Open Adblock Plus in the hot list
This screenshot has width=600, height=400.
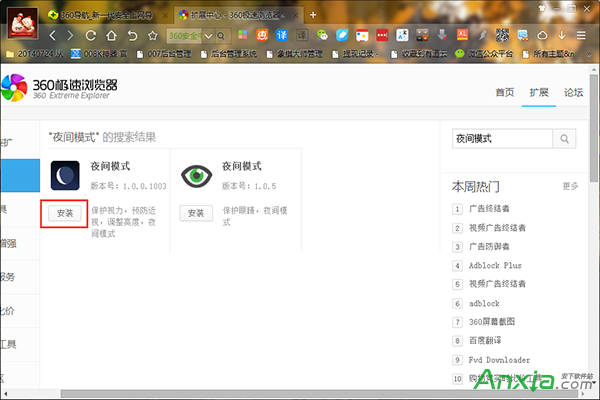tap(495, 265)
